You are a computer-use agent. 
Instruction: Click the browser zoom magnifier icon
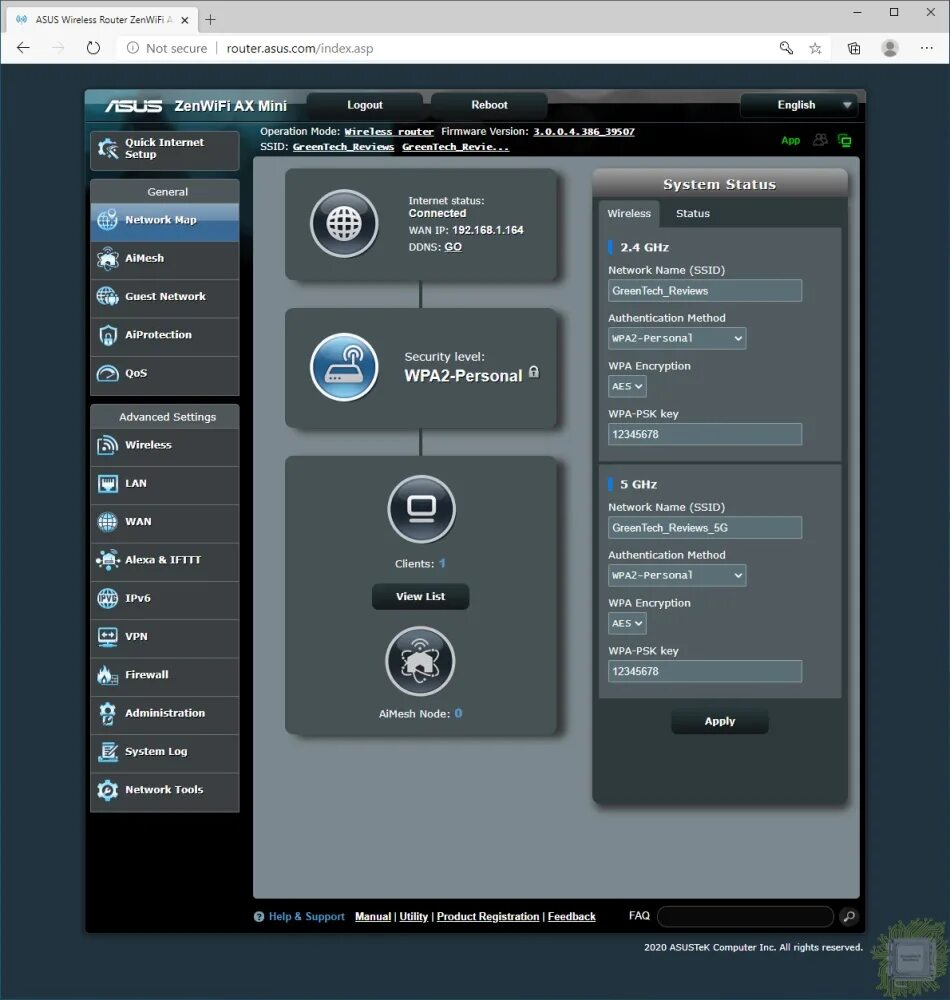coord(786,48)
